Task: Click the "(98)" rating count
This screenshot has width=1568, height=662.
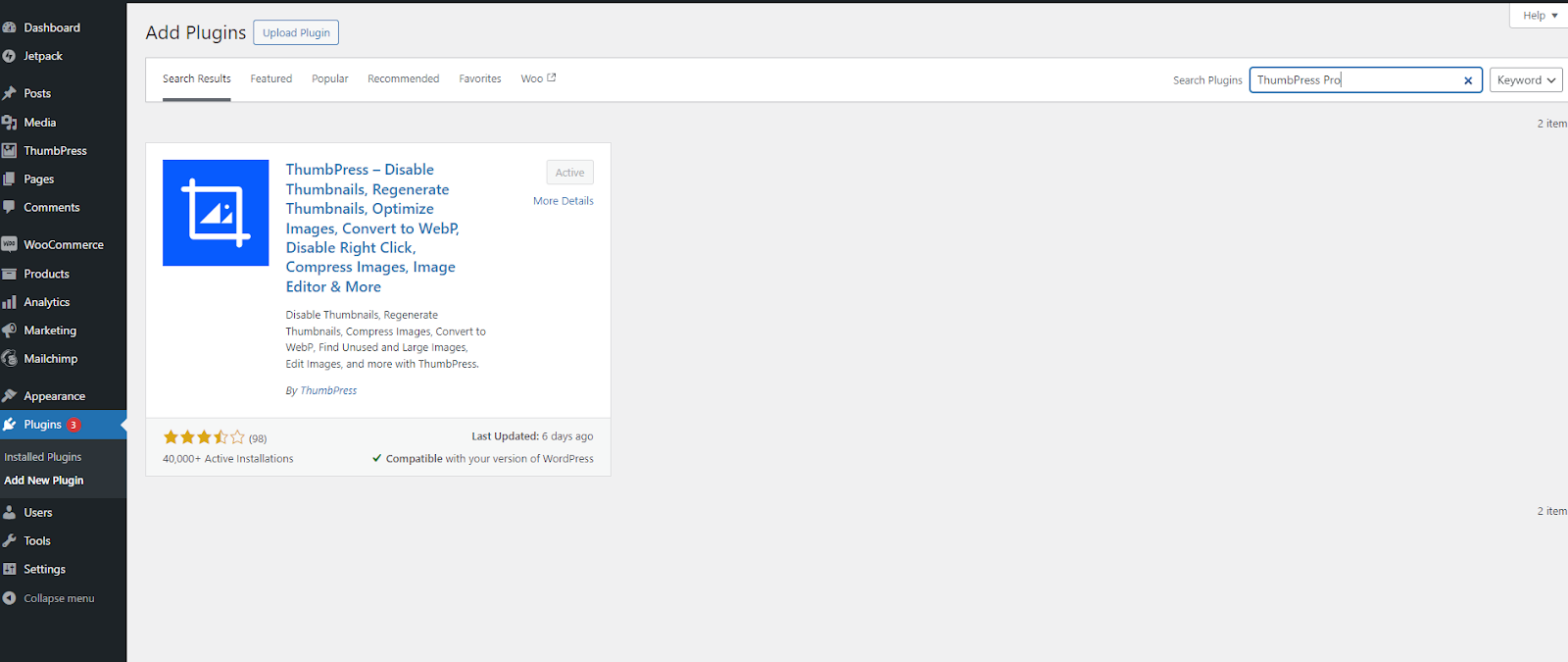Action: [x=258, y=438]
